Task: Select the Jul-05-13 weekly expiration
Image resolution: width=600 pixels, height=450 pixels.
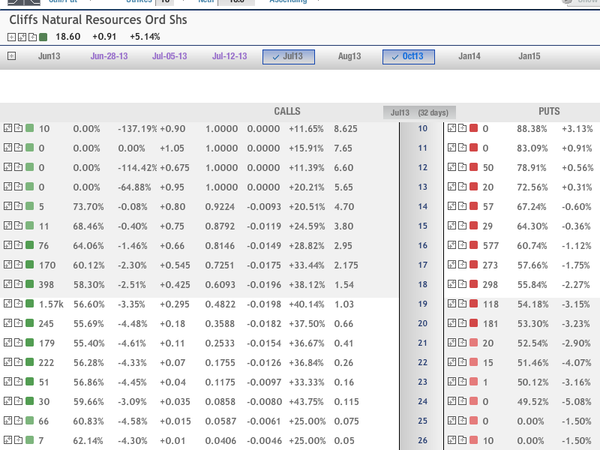Action: pyautogui.click(x=170, y=56)
